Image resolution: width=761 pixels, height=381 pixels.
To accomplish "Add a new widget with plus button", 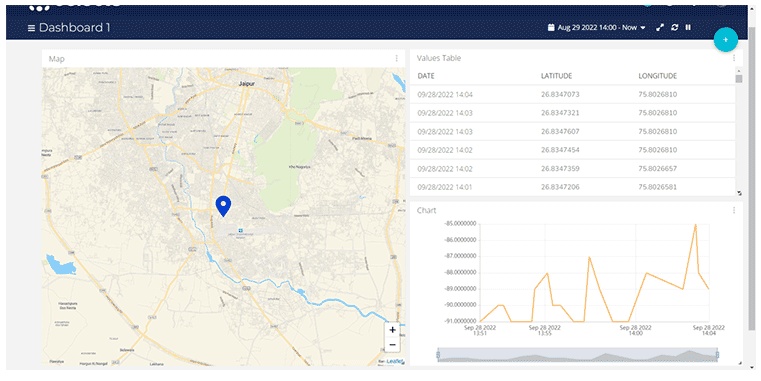I will pos(726,40).
